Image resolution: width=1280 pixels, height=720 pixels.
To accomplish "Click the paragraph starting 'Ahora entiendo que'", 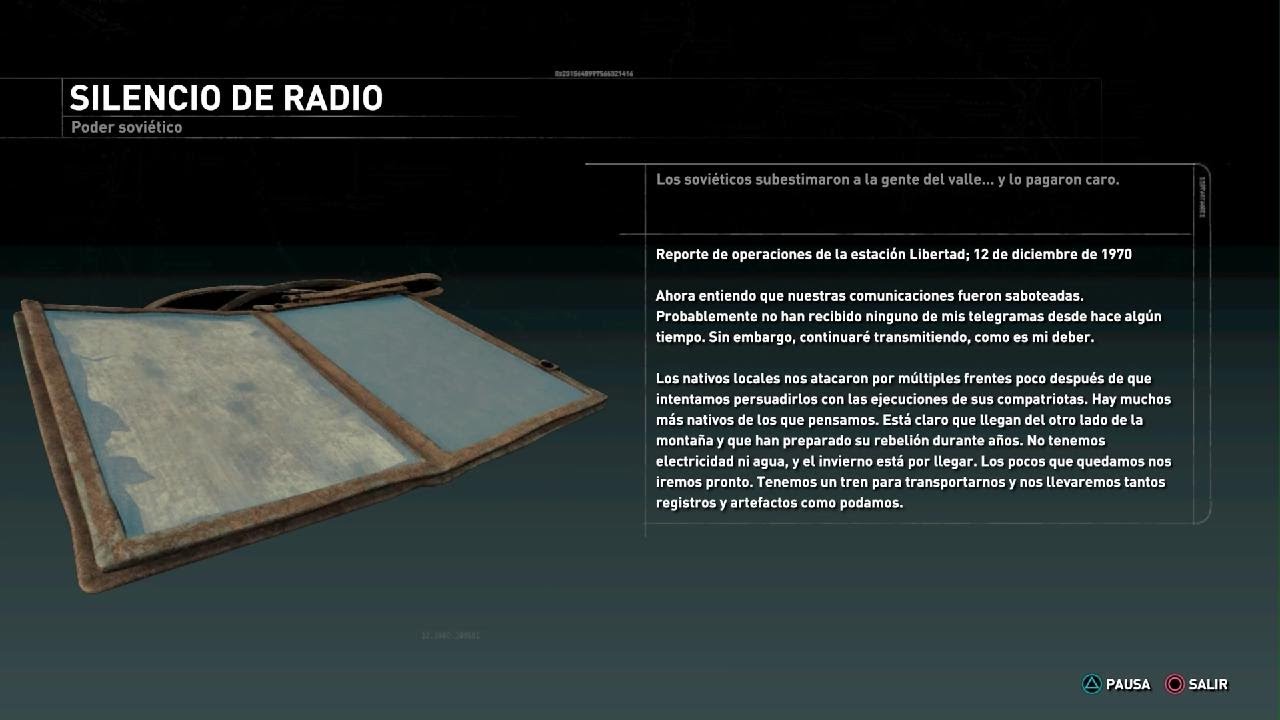I will (908, 316).
